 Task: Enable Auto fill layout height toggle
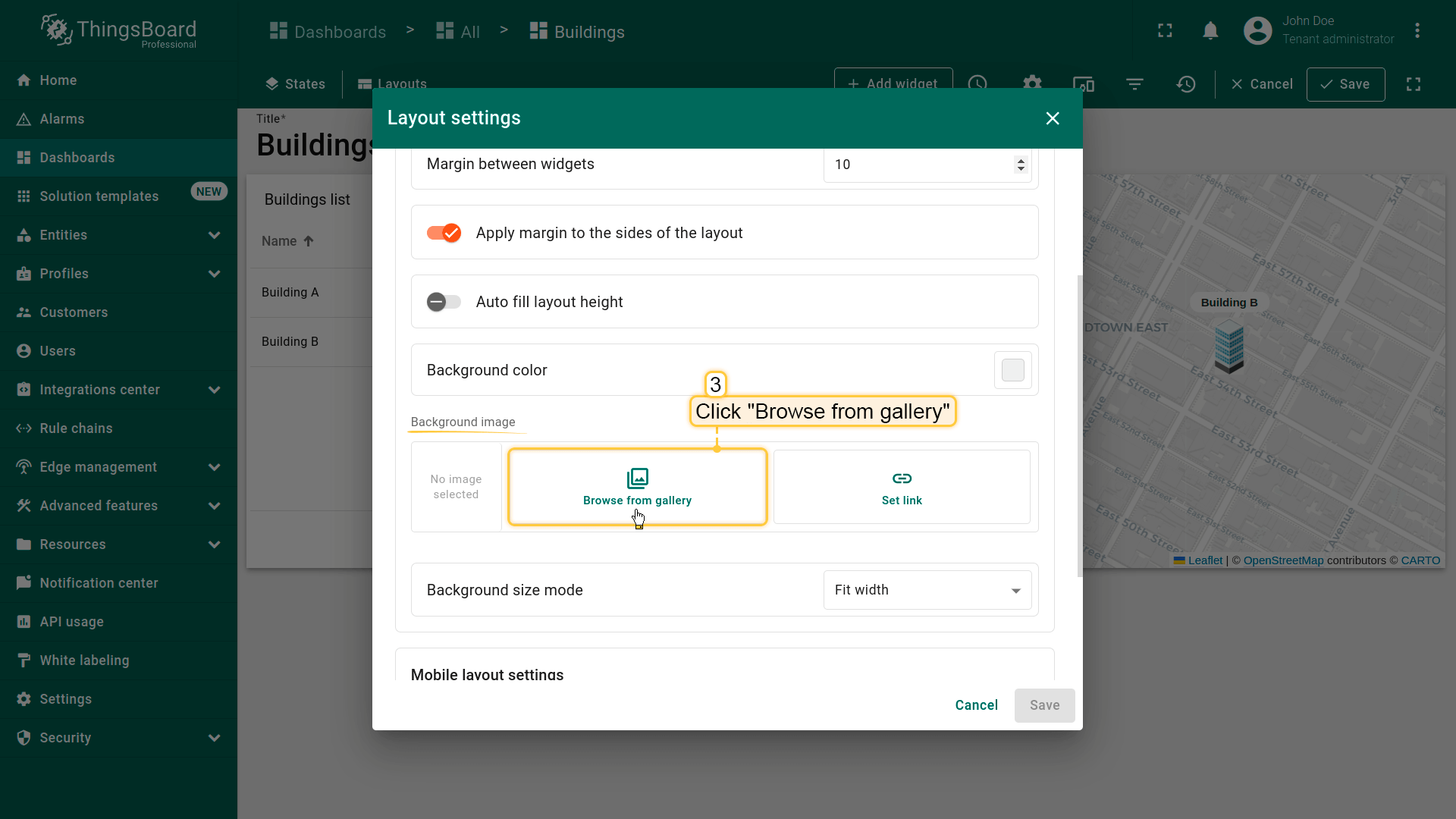[x=444, y=302]
